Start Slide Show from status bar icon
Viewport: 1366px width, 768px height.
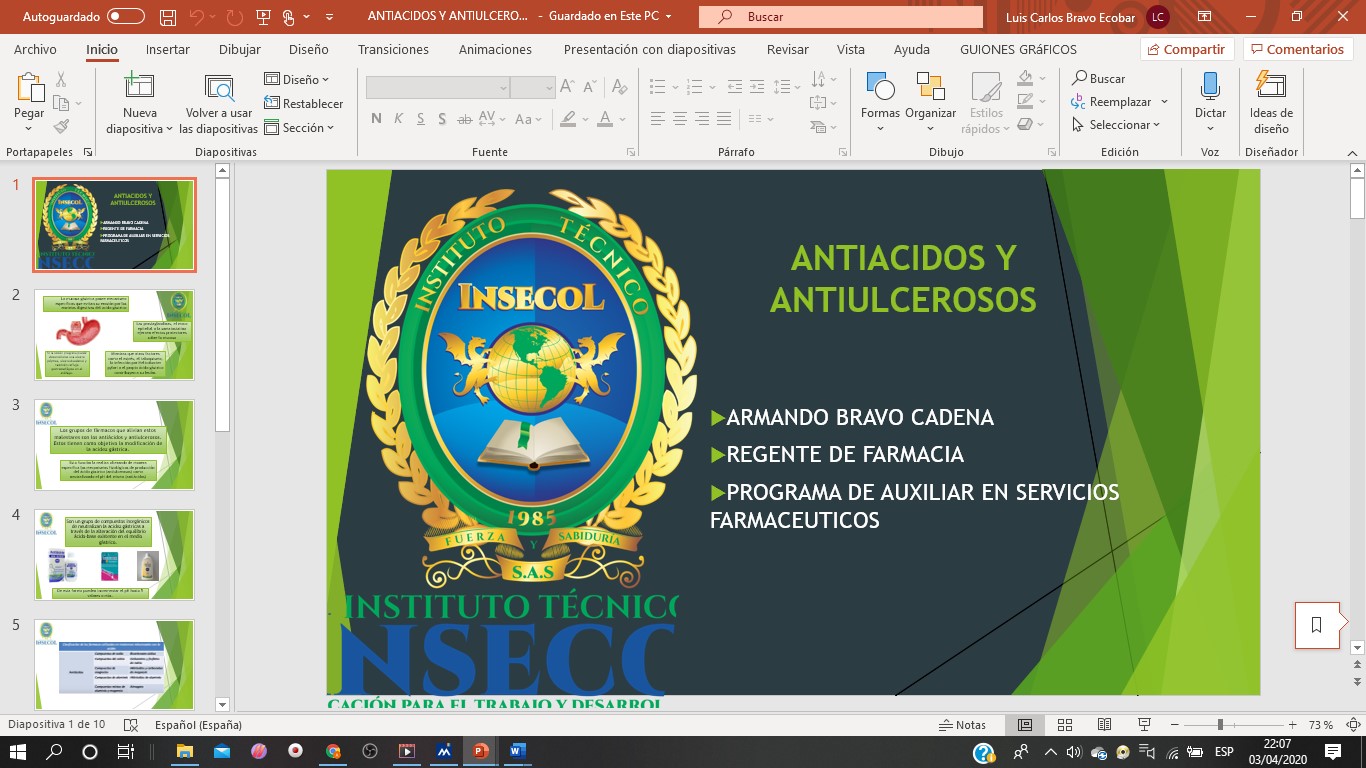click(1144, 725)
